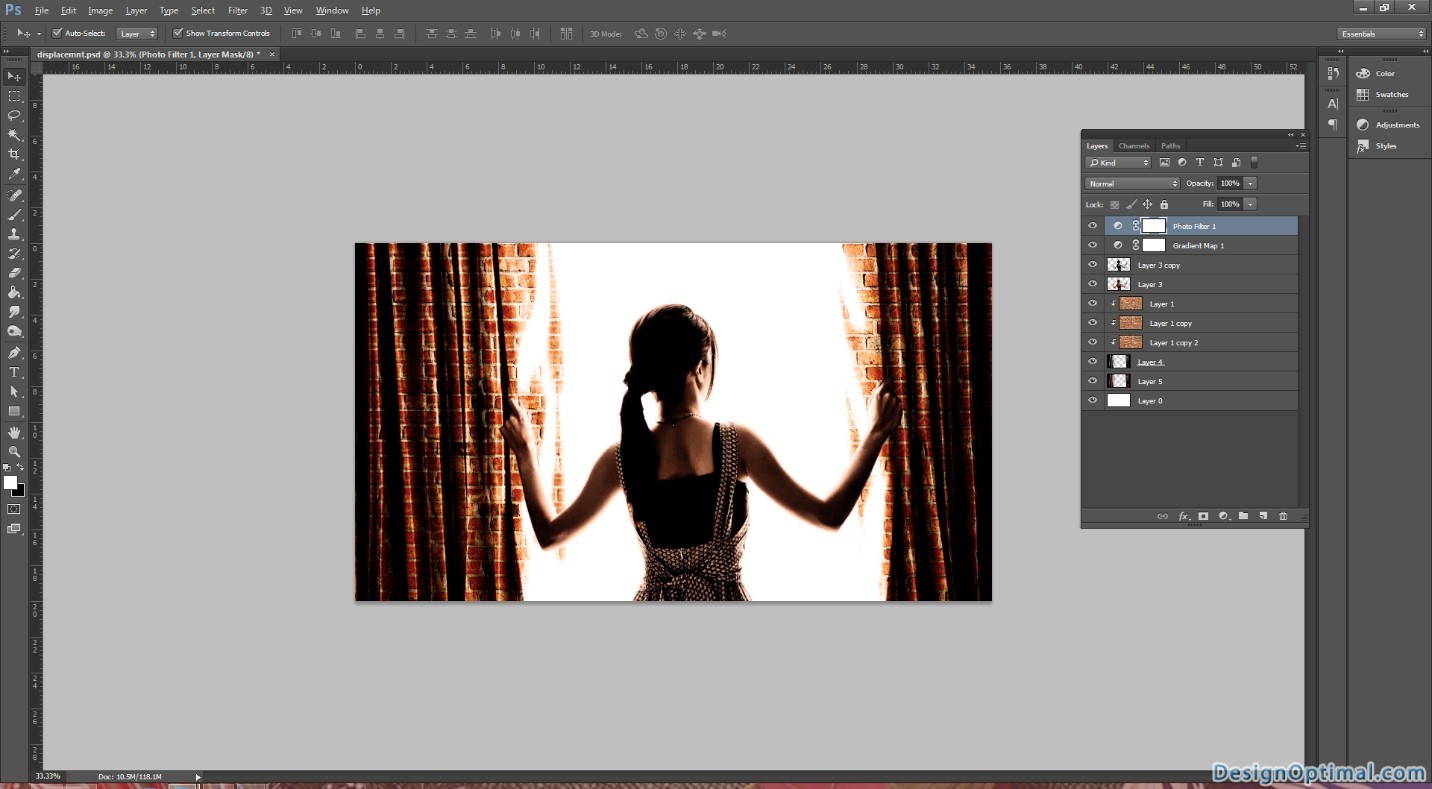Filter for pixel layers icon

tap(1164, 162)
